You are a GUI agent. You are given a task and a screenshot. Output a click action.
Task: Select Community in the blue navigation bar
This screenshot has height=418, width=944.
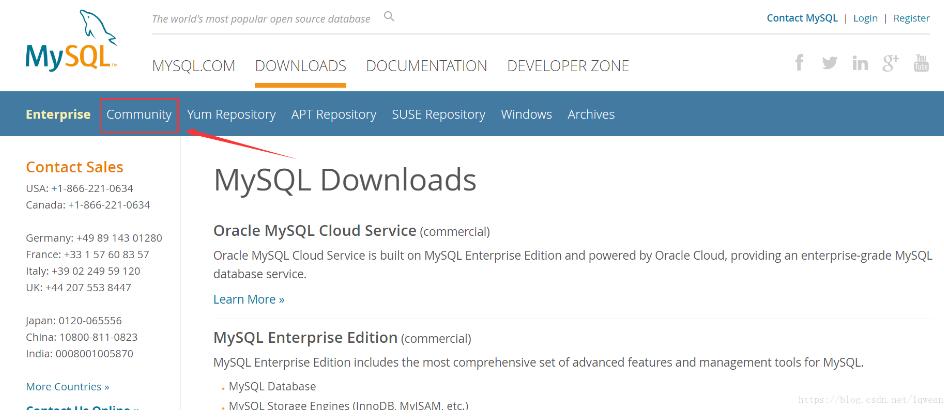139,114
